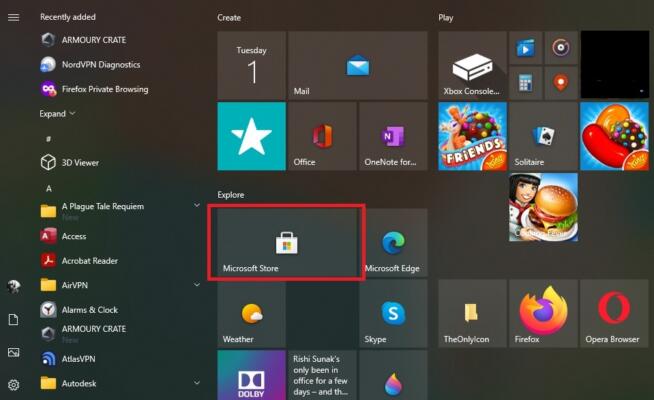Launch the Skype tile
This screenshot has height=400, width=654.
393,314
